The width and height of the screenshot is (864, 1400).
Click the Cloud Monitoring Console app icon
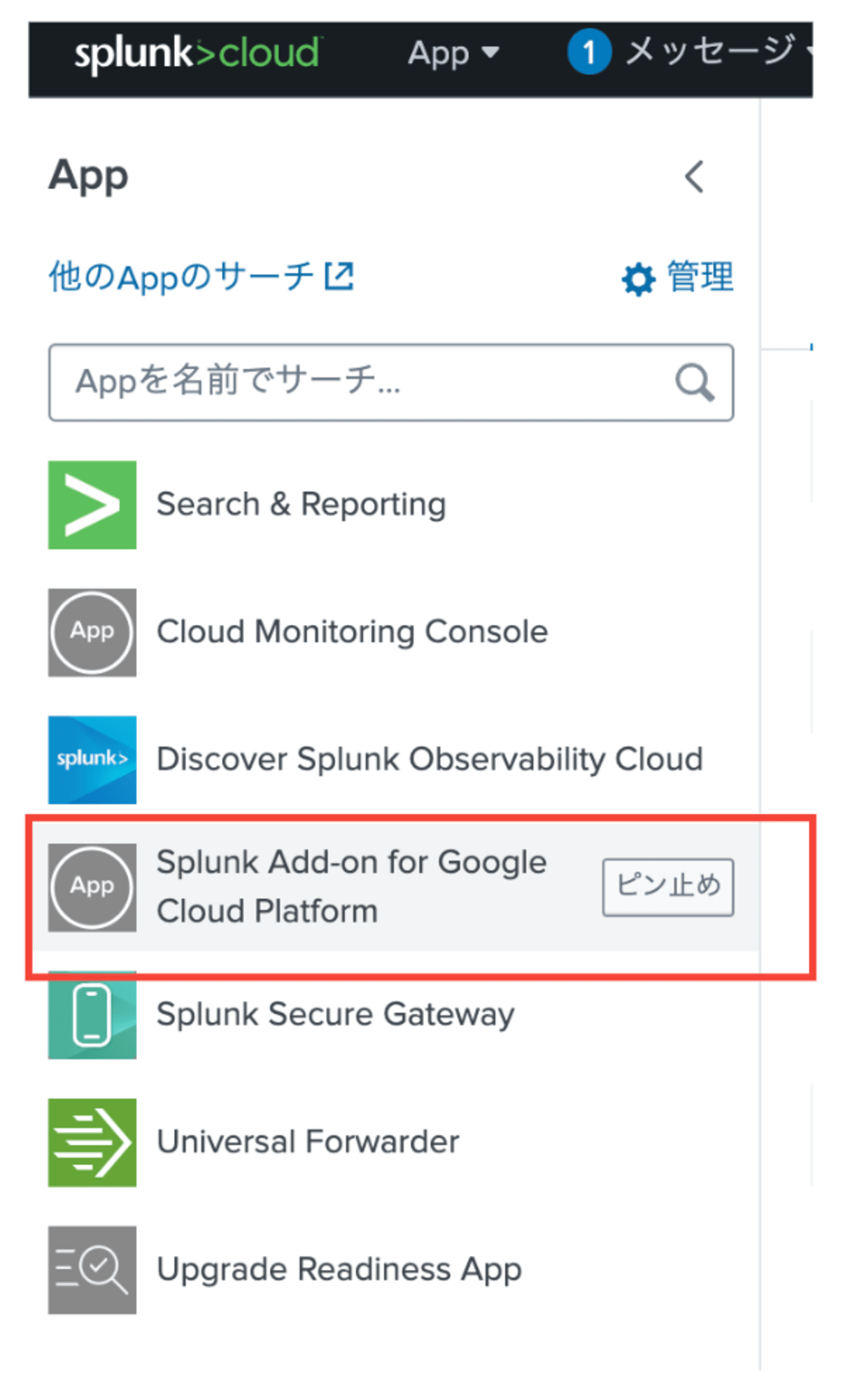pos(92,632)
